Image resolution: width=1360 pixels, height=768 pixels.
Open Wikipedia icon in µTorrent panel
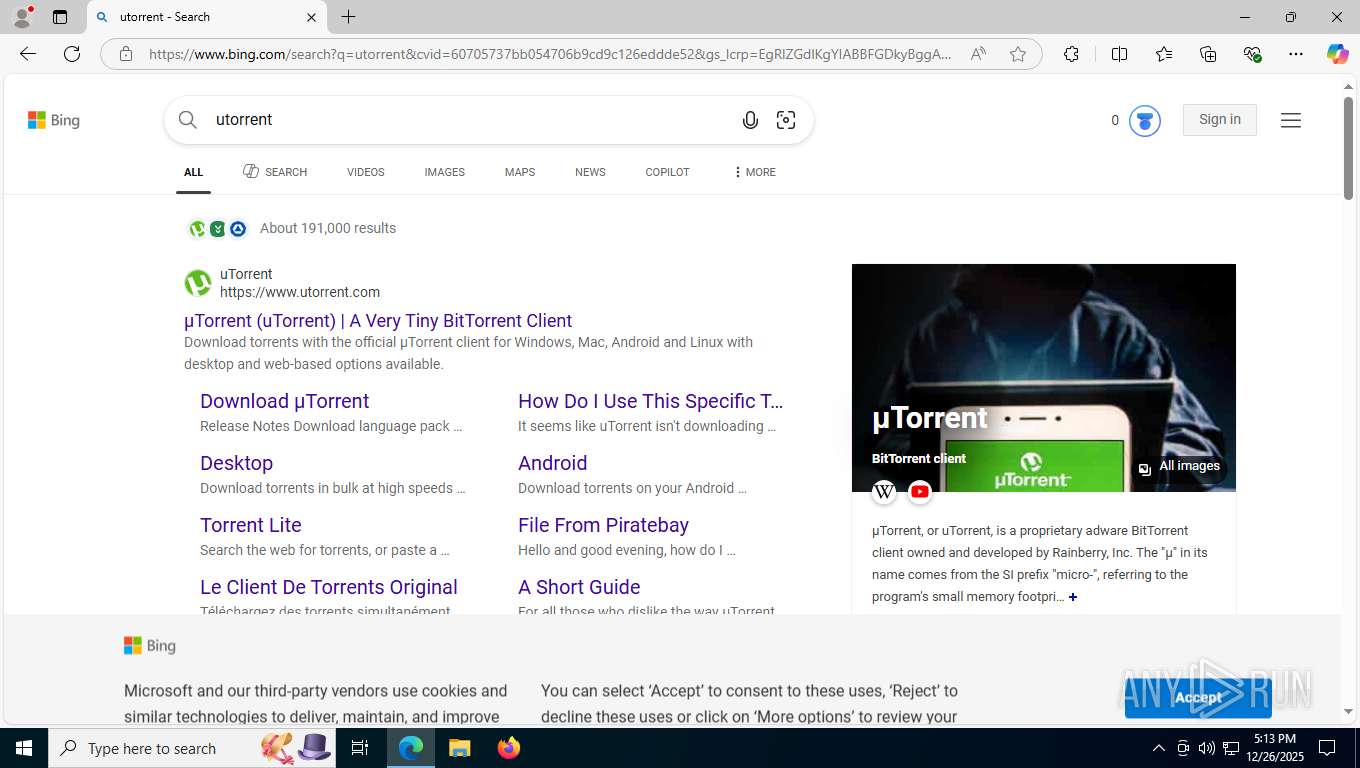[884, 491]
